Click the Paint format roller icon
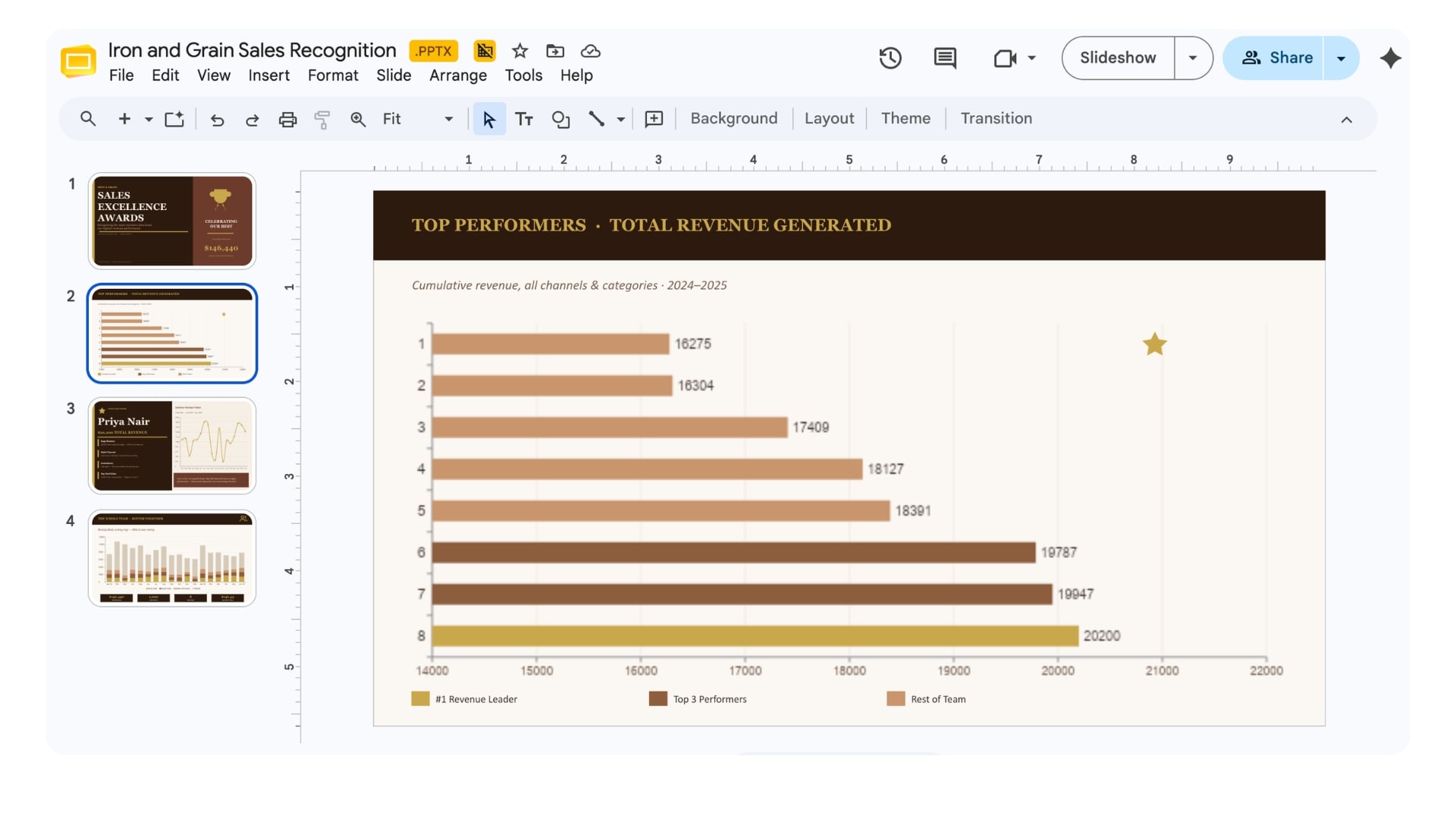This screenshot has height=819, width=1456. pyautogui.click(x=322, y=119)
